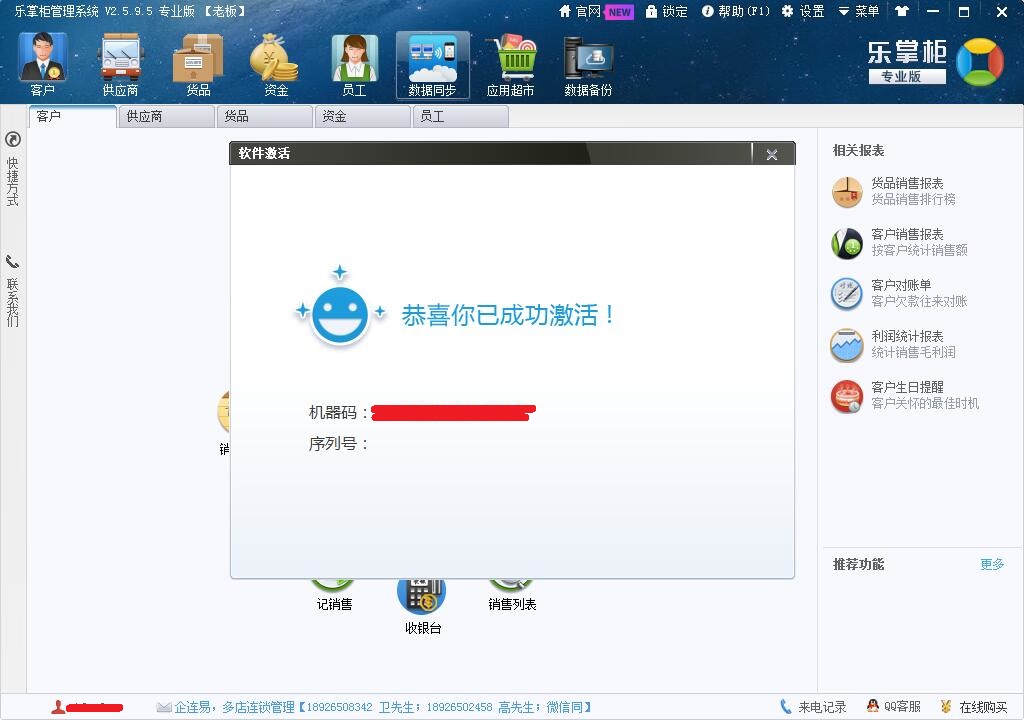Open the 员工 toolbar icon
Viewport: 1024px width, 720px height.
[354, 65]
